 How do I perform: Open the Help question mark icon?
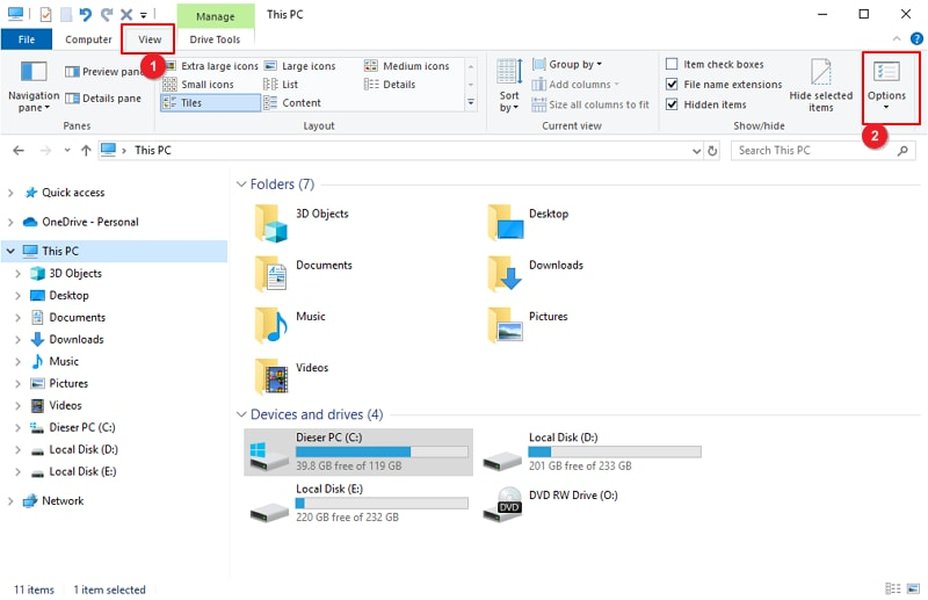coord(916,39)
